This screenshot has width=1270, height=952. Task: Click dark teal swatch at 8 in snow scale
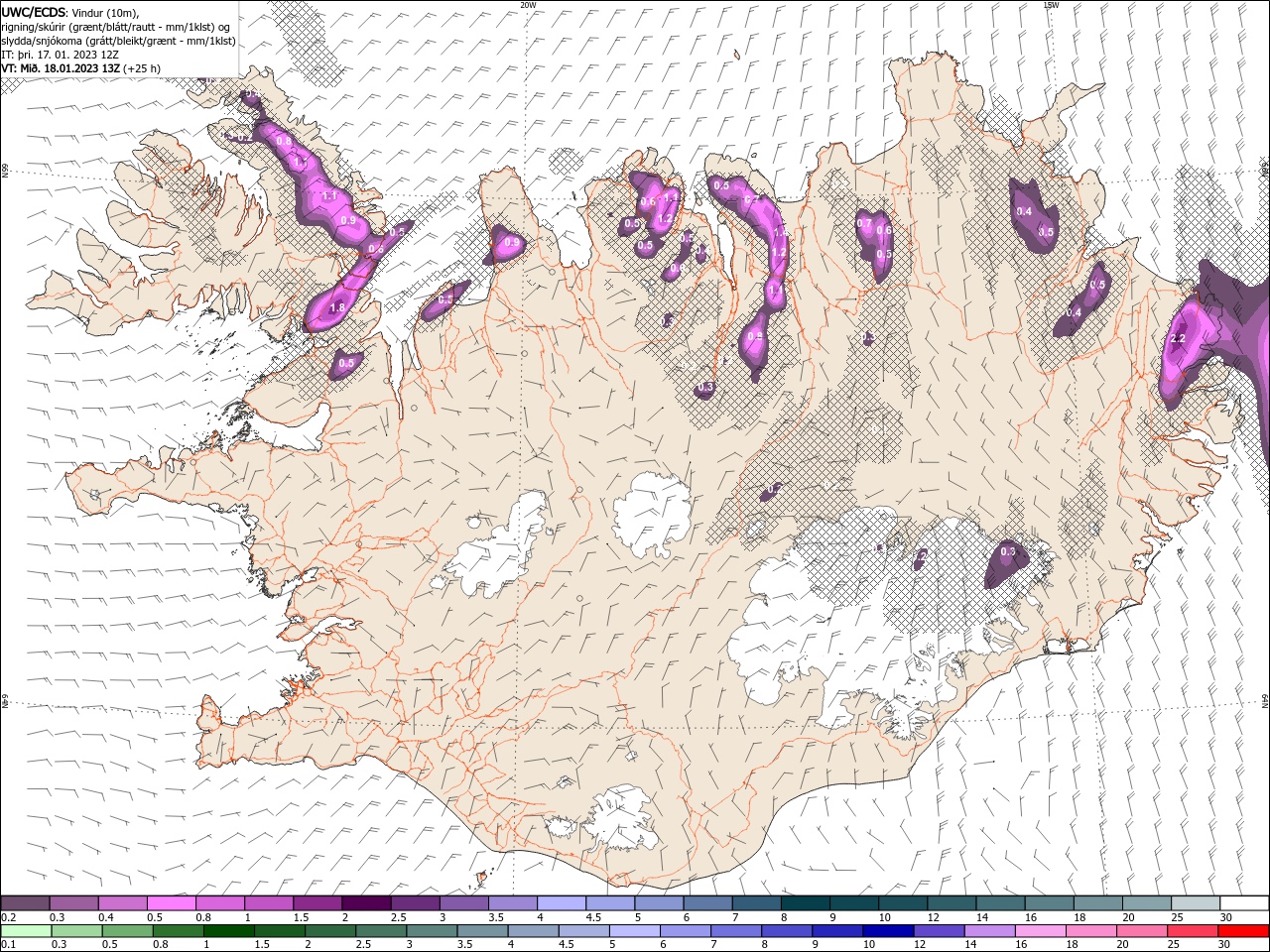[805, 903]
